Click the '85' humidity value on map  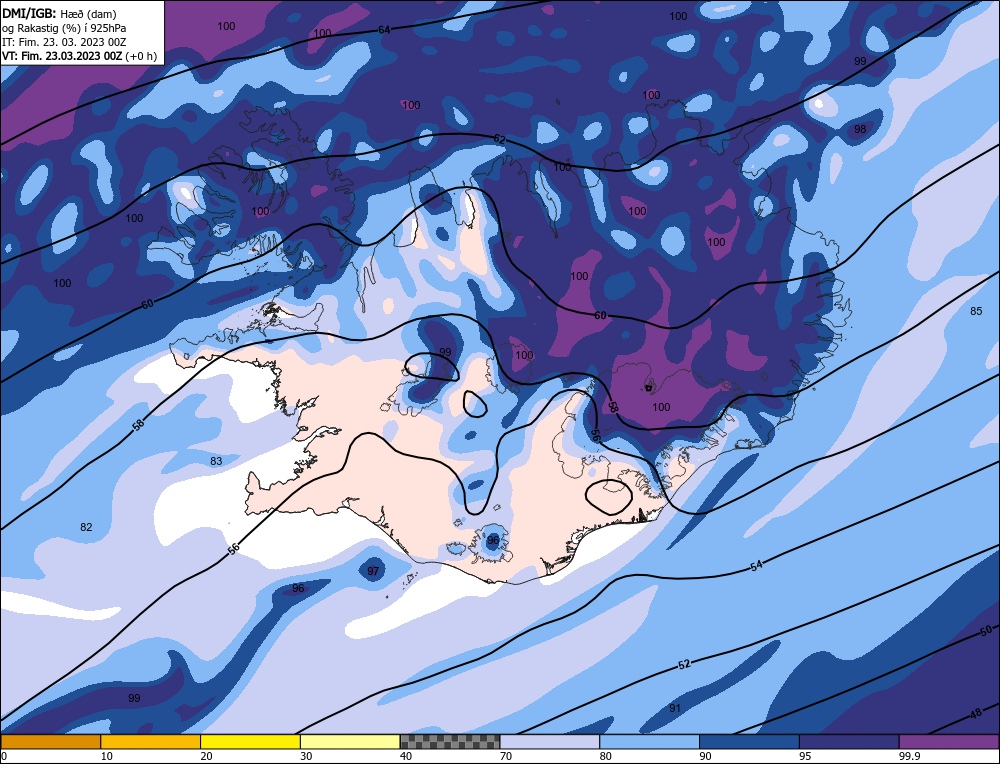(x=976, y=311)
